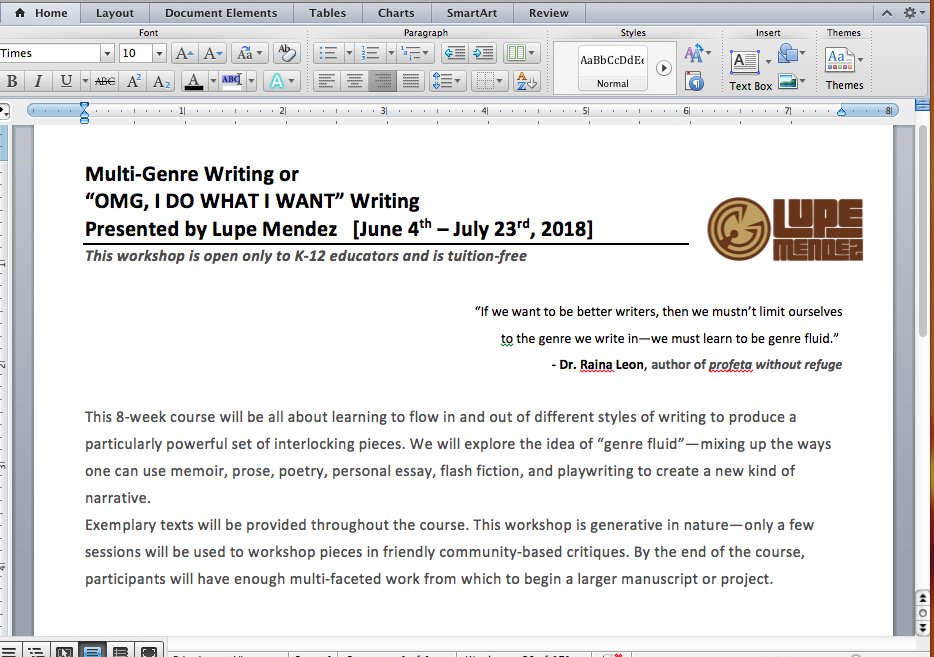Screen dimensions: 934x657
Task: Open bullet style dropdown arrow
Action: (349, 54)
